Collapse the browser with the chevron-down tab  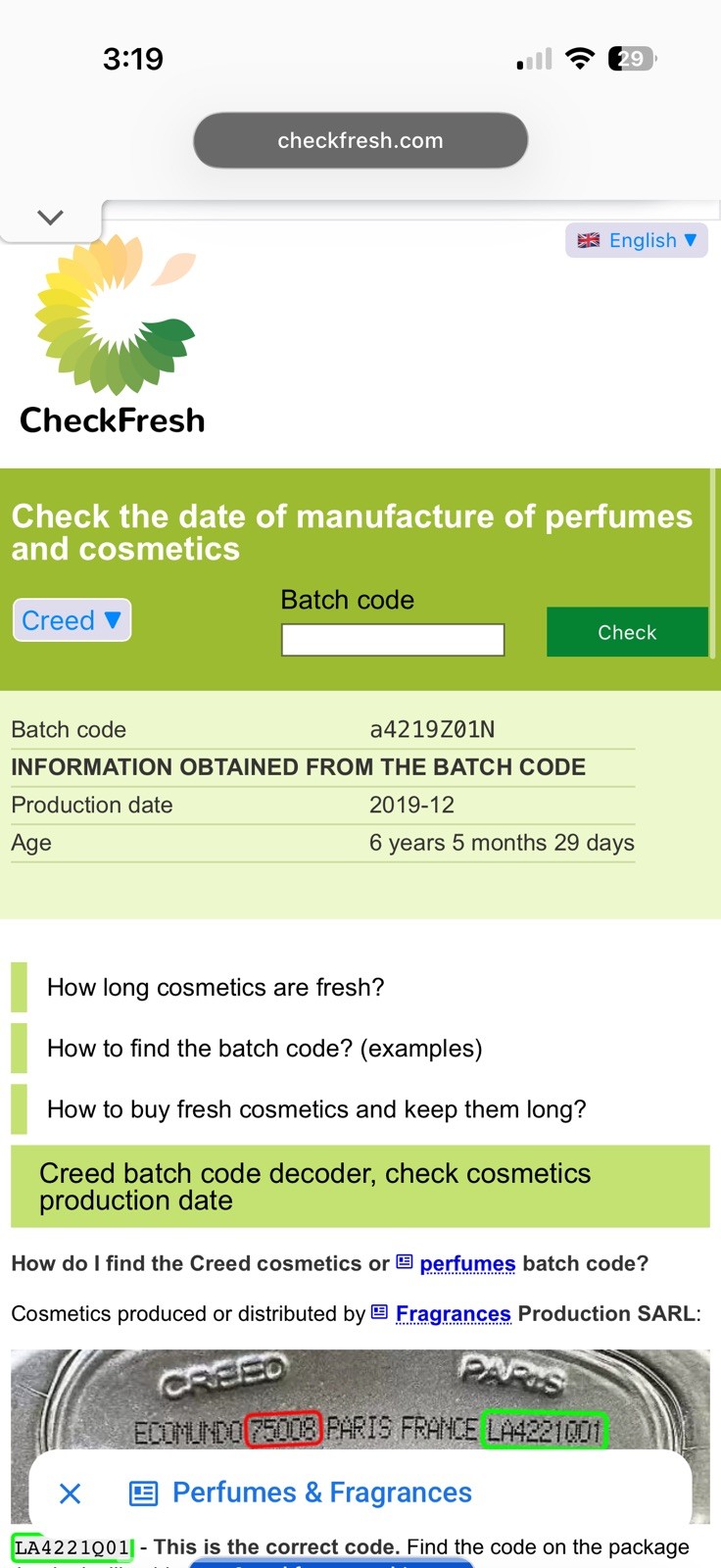point(50,218)
